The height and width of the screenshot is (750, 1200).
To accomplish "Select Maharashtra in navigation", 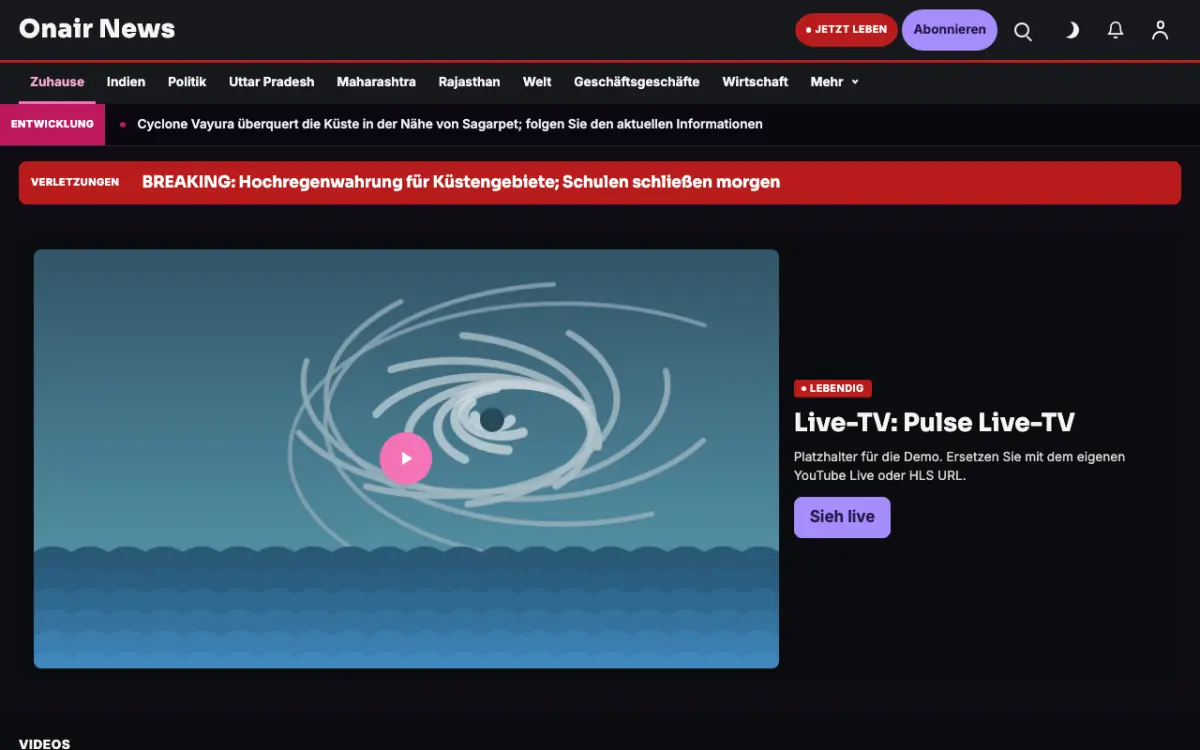I will (376, 82).
